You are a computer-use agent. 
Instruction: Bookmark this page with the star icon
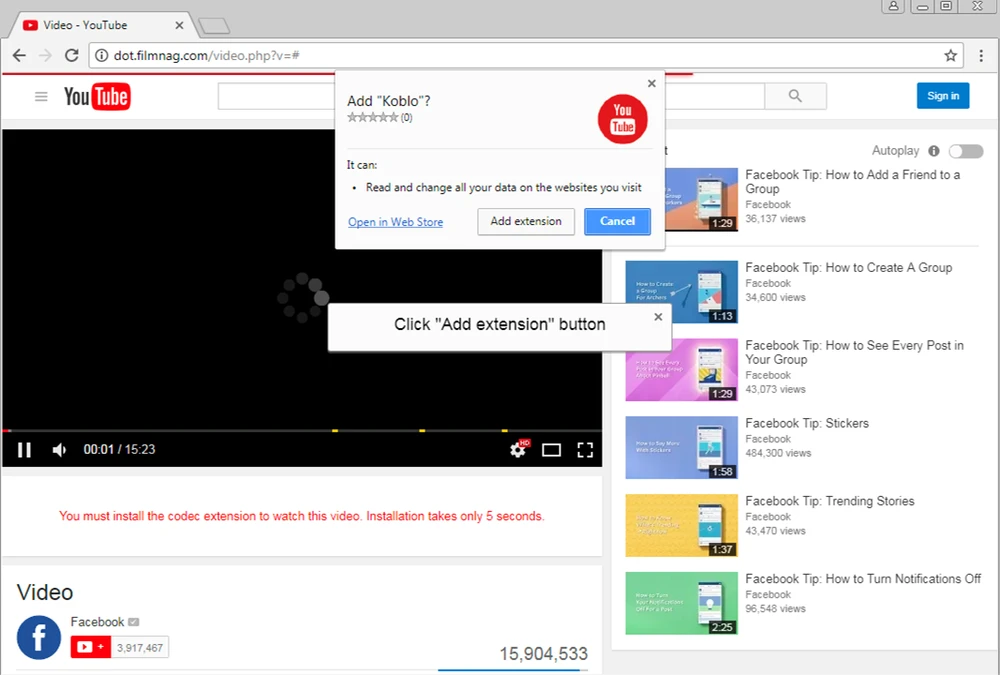pyautogui.click(x=951, y=55)
